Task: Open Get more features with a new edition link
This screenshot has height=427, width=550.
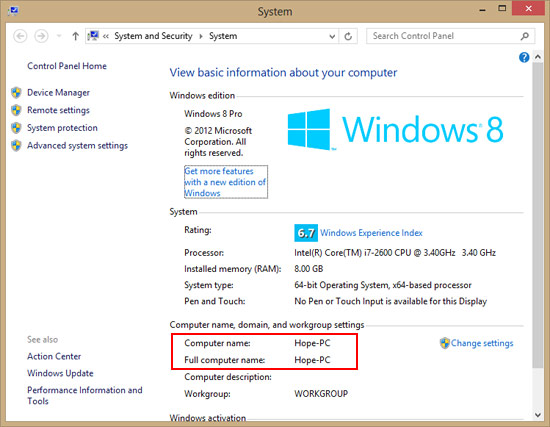Action: pyautogui.click(x=225, y=182)
